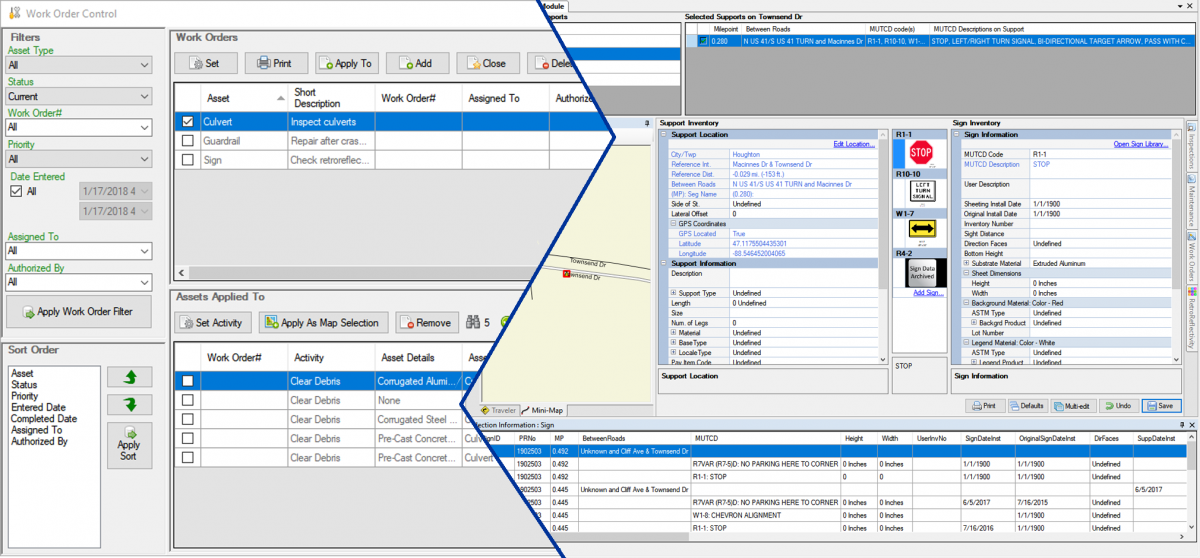
Task: Add a new work order
Action: click(x=416, y=63)
